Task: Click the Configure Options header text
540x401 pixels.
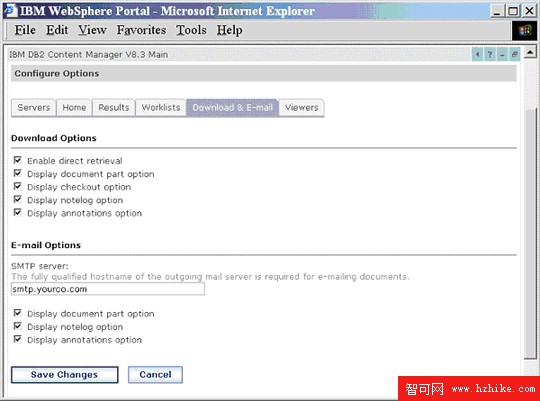Action: click(x=57, y=73)
